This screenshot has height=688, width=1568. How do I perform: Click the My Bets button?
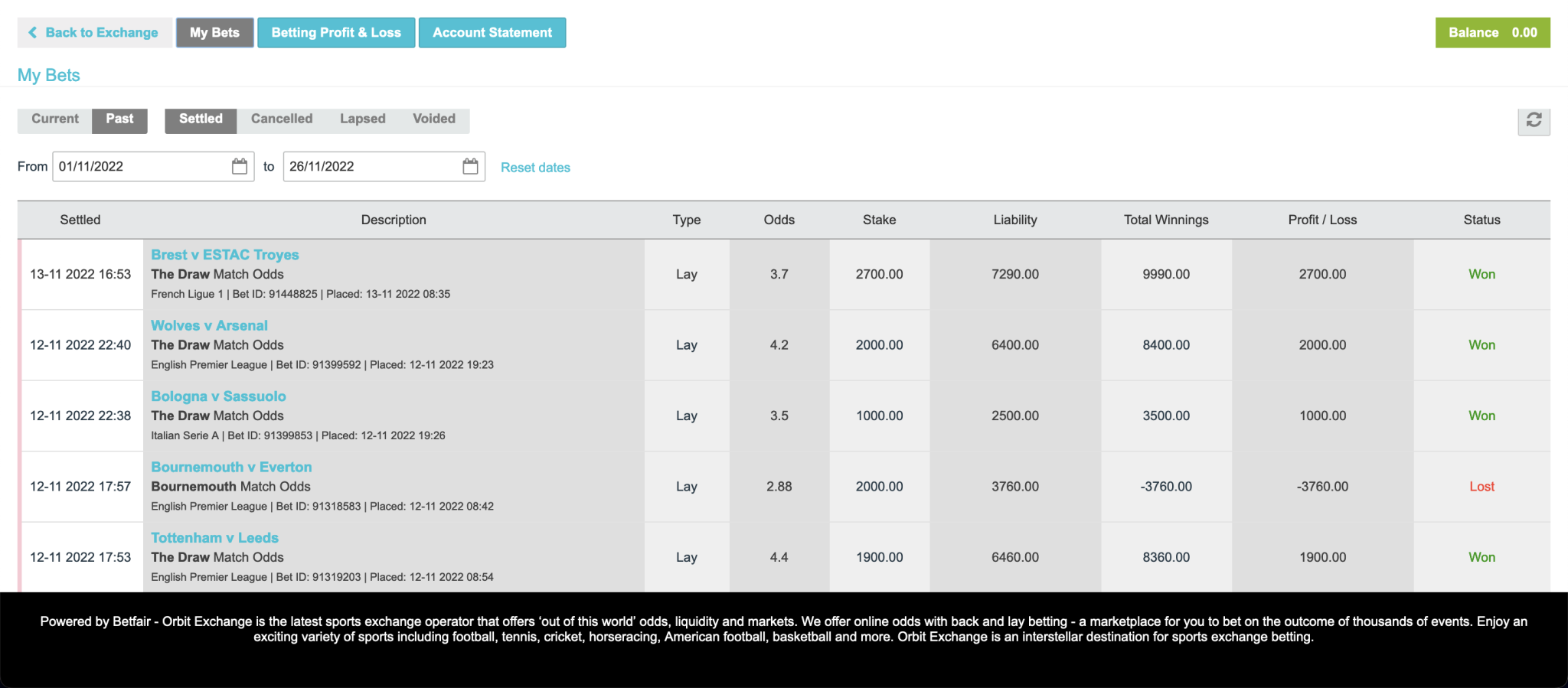214,32
